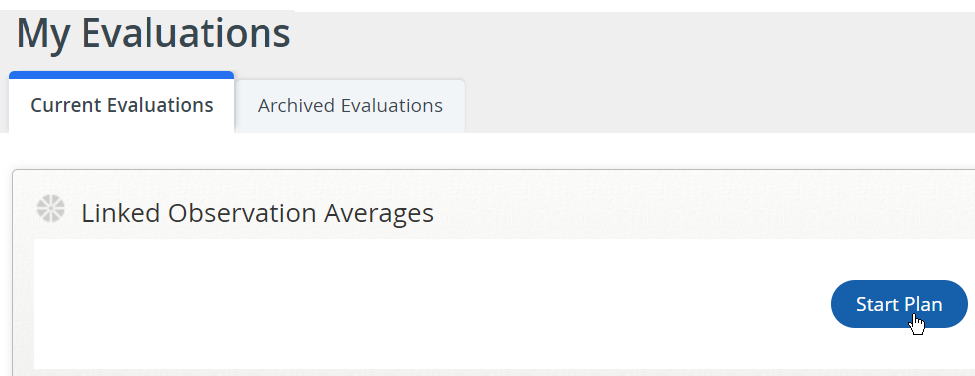
Task: Click the Linked Observation Averages section title
Action: click(x=257, y=213)
